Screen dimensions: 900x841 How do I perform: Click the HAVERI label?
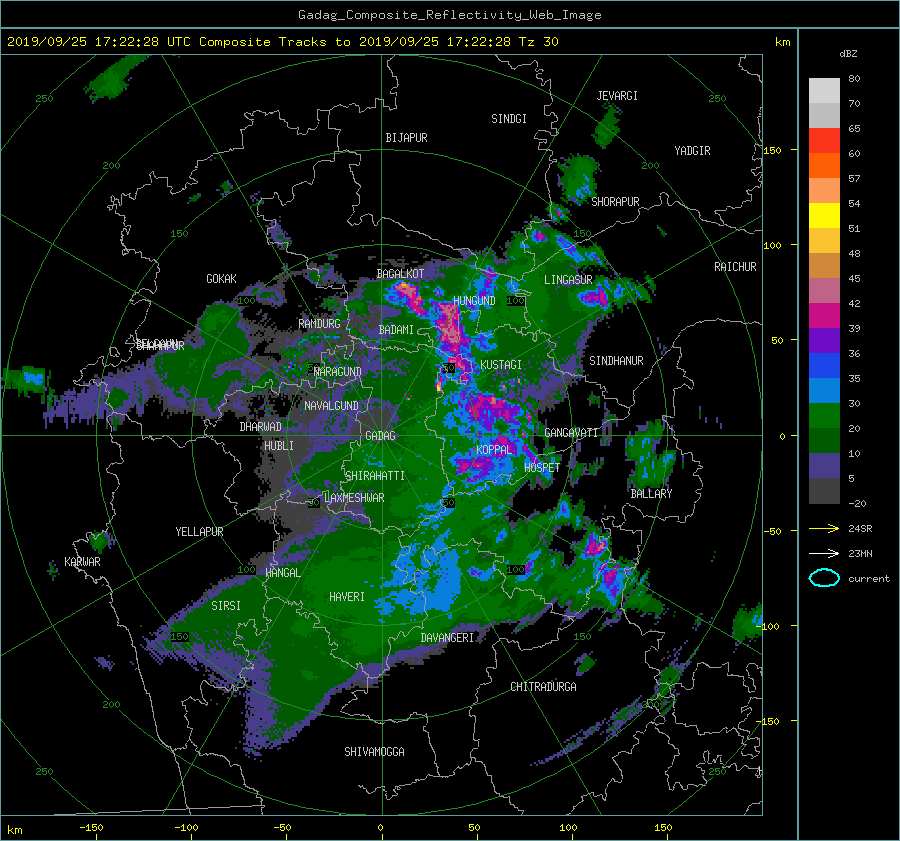coord(347,597)
